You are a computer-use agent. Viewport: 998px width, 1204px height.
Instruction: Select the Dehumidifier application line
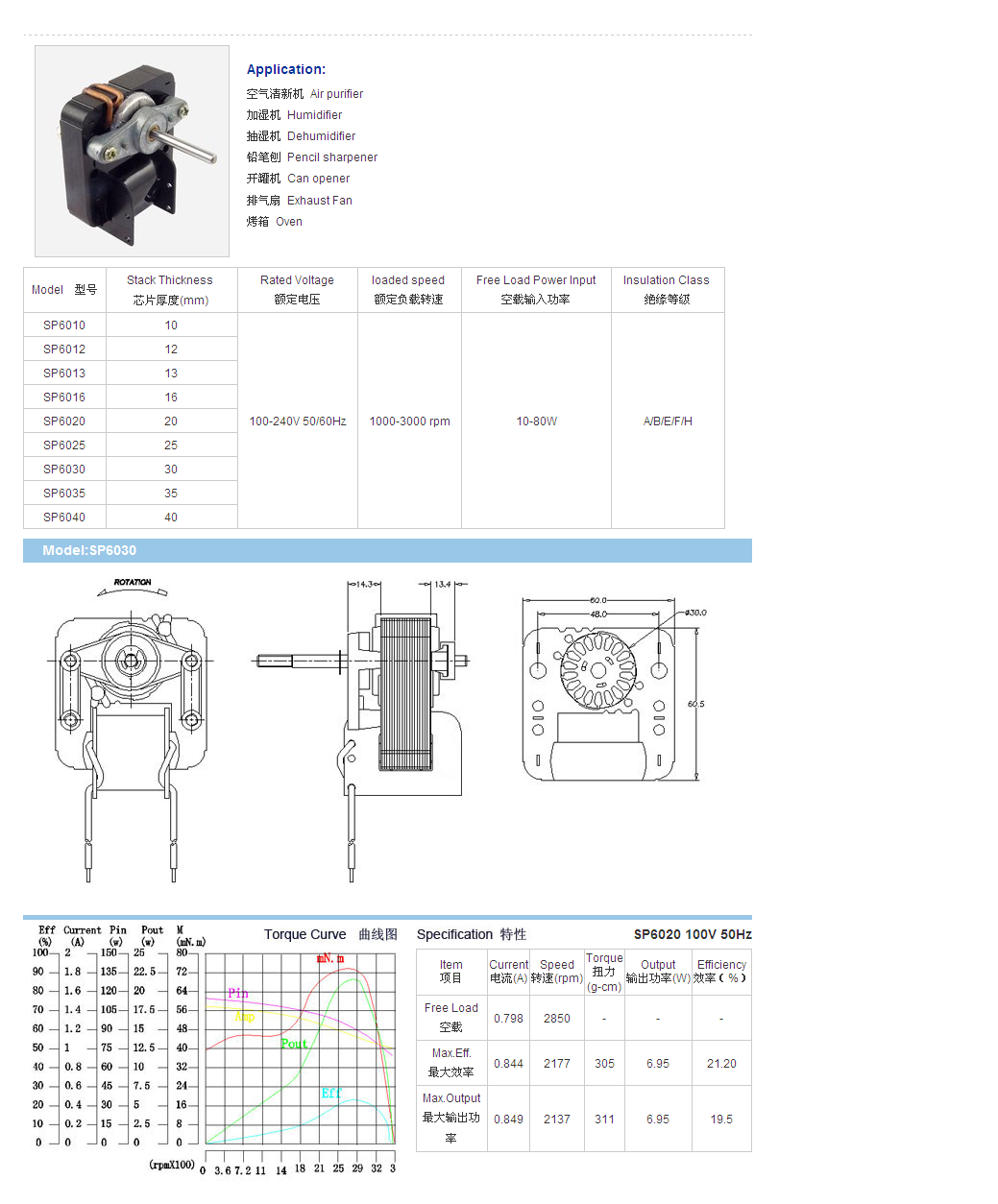click(301, 136)
